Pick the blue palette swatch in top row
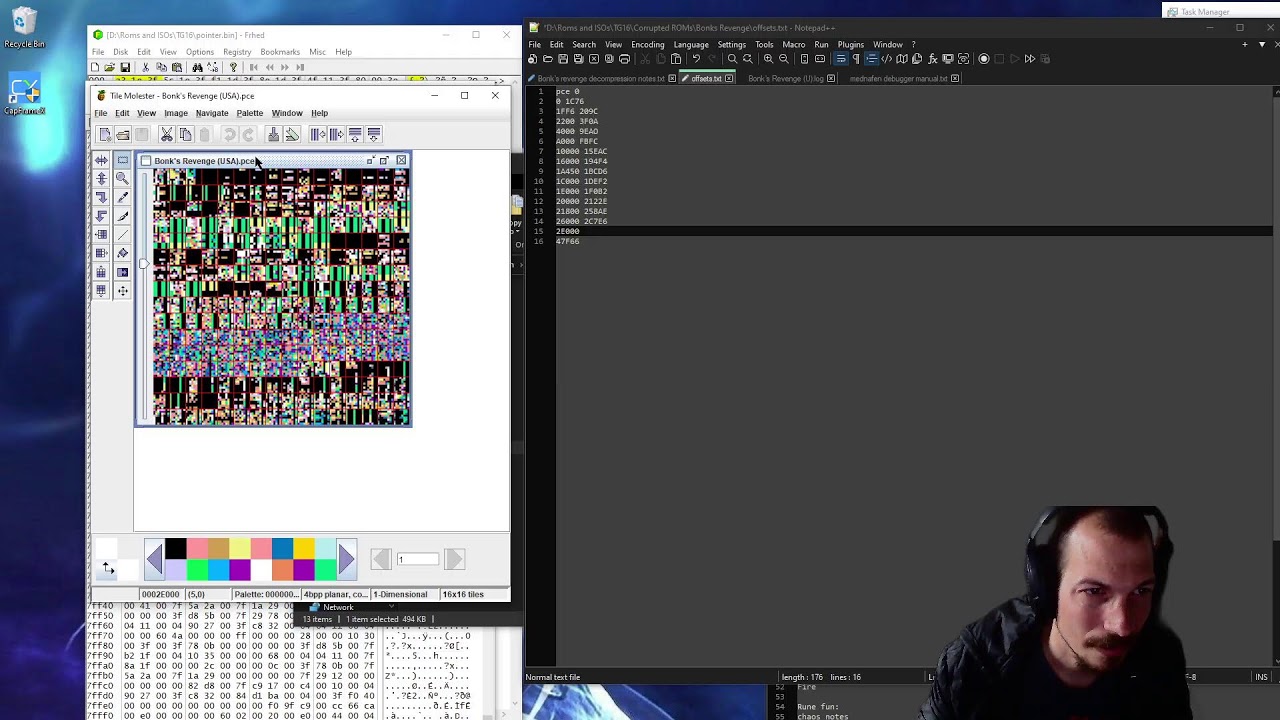This screenshot has width=1280, height=720. pos(282,548)
